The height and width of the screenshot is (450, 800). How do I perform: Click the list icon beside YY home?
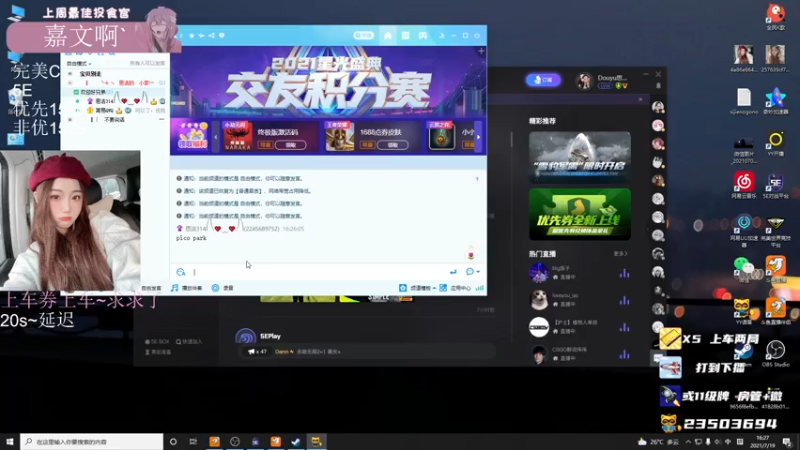click(x=405, y=36)
